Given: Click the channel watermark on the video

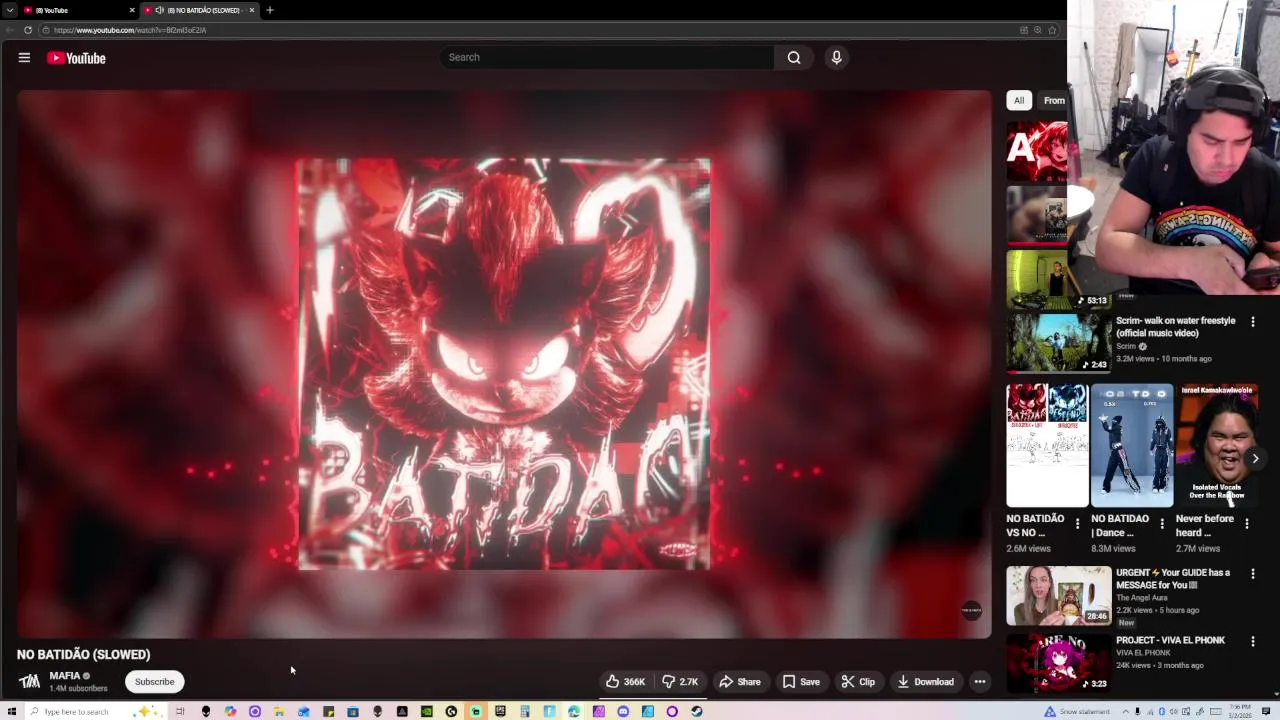Looking at the screenshot, I should (x=971, y=611).
